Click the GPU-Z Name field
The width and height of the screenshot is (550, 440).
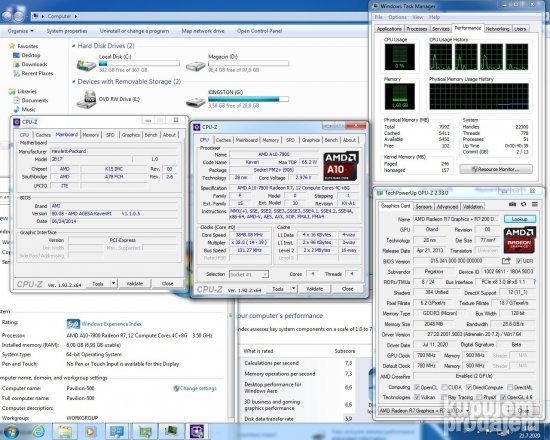pyautogui.click(x=456, y=219)
